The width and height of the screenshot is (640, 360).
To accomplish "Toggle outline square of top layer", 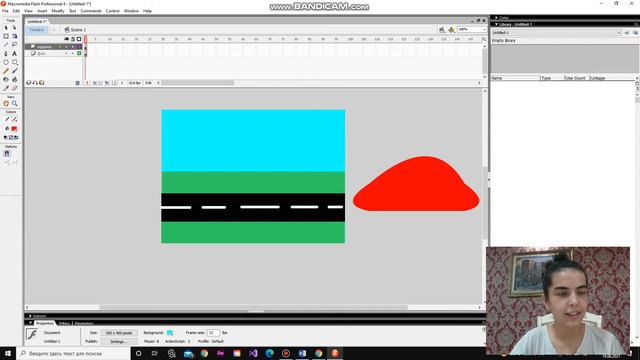I will (x=79, y=47).
